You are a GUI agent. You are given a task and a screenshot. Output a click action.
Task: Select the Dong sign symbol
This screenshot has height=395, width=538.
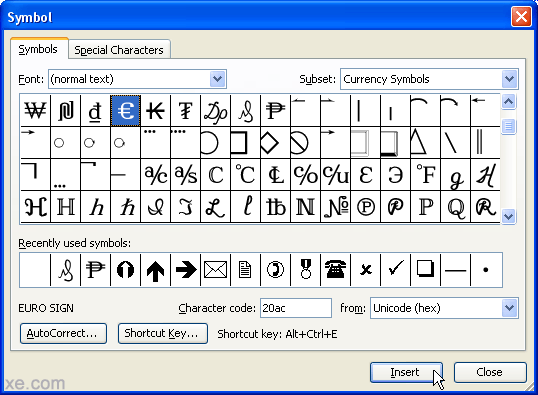95,111
